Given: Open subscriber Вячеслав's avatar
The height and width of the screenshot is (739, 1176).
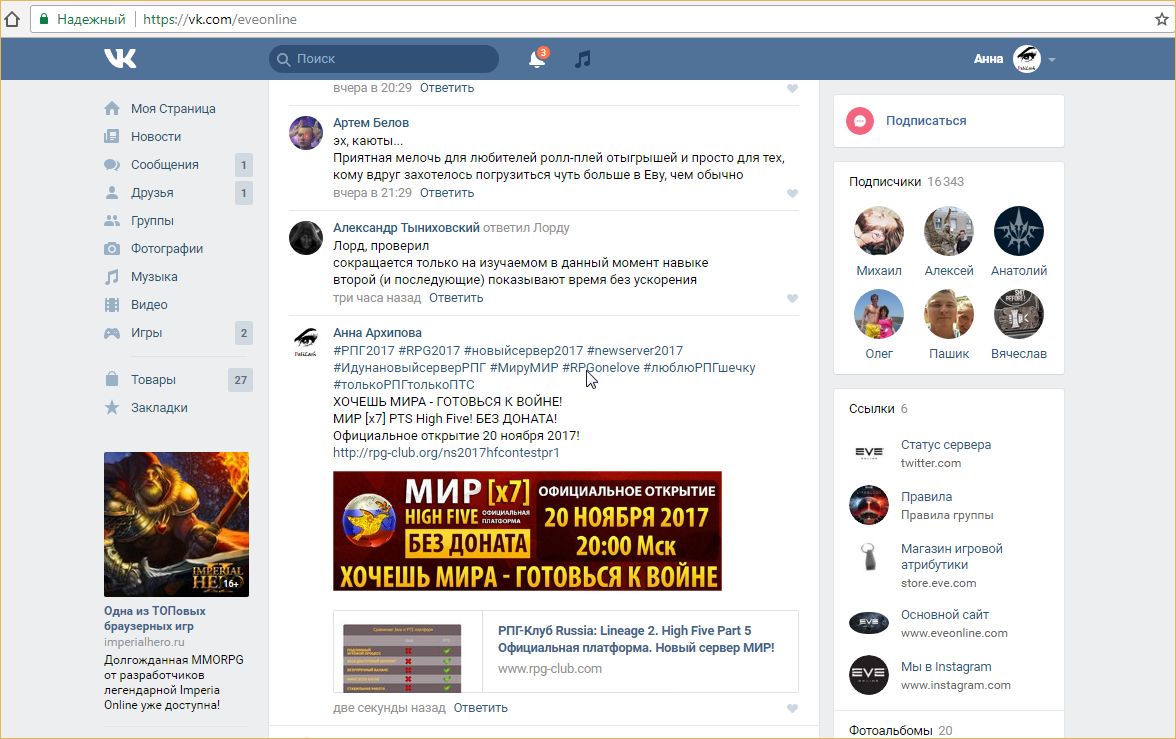Looking at the screenshot, I should coord(1018,314).
